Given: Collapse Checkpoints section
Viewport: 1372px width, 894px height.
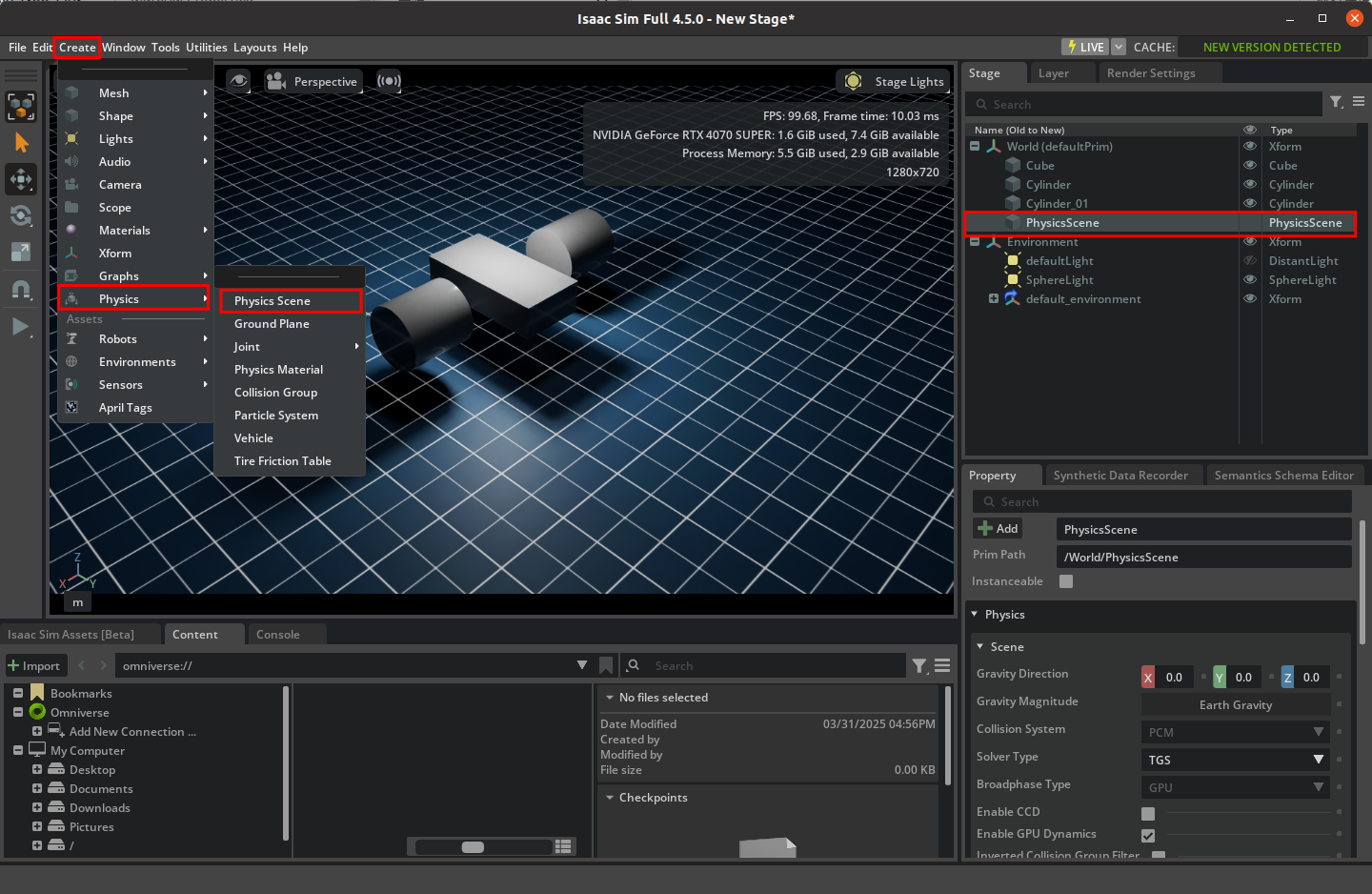Looking at the screenshot, I should coord(610,797).
